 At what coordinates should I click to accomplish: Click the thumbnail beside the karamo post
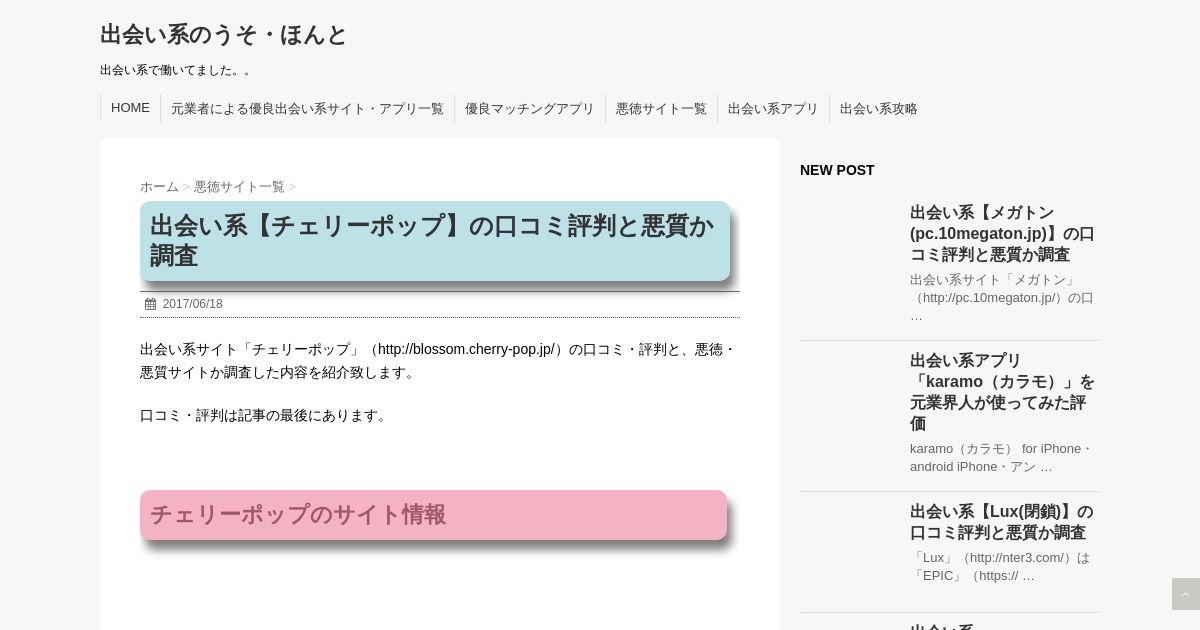pyautogui.click(x=850, y=400)
